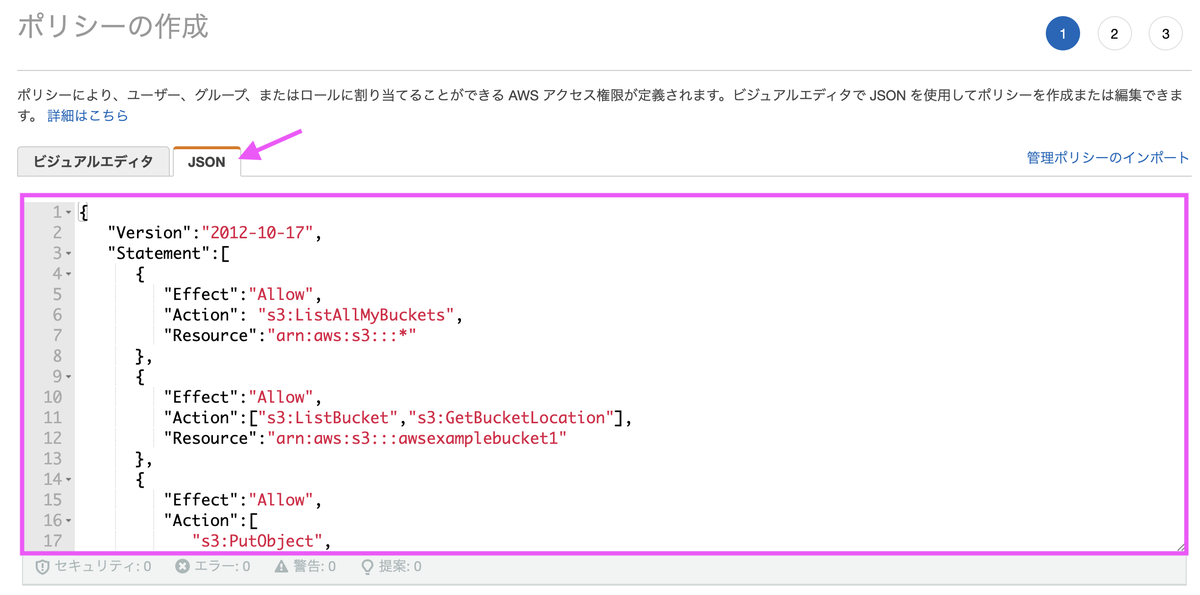
Task: Click the warning triangle icon in status bar
Action: [x=282, y=566]
